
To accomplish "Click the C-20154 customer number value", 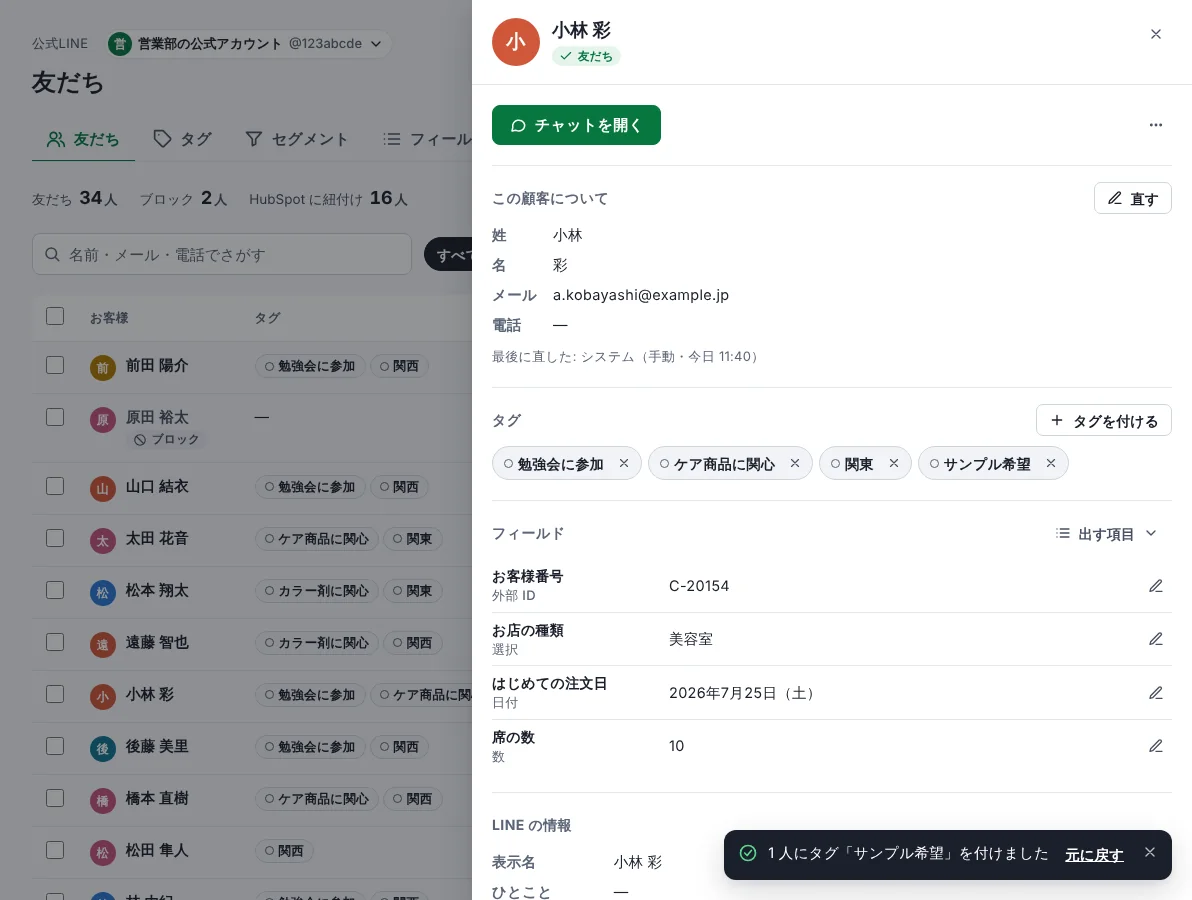I will click(699, 586).
